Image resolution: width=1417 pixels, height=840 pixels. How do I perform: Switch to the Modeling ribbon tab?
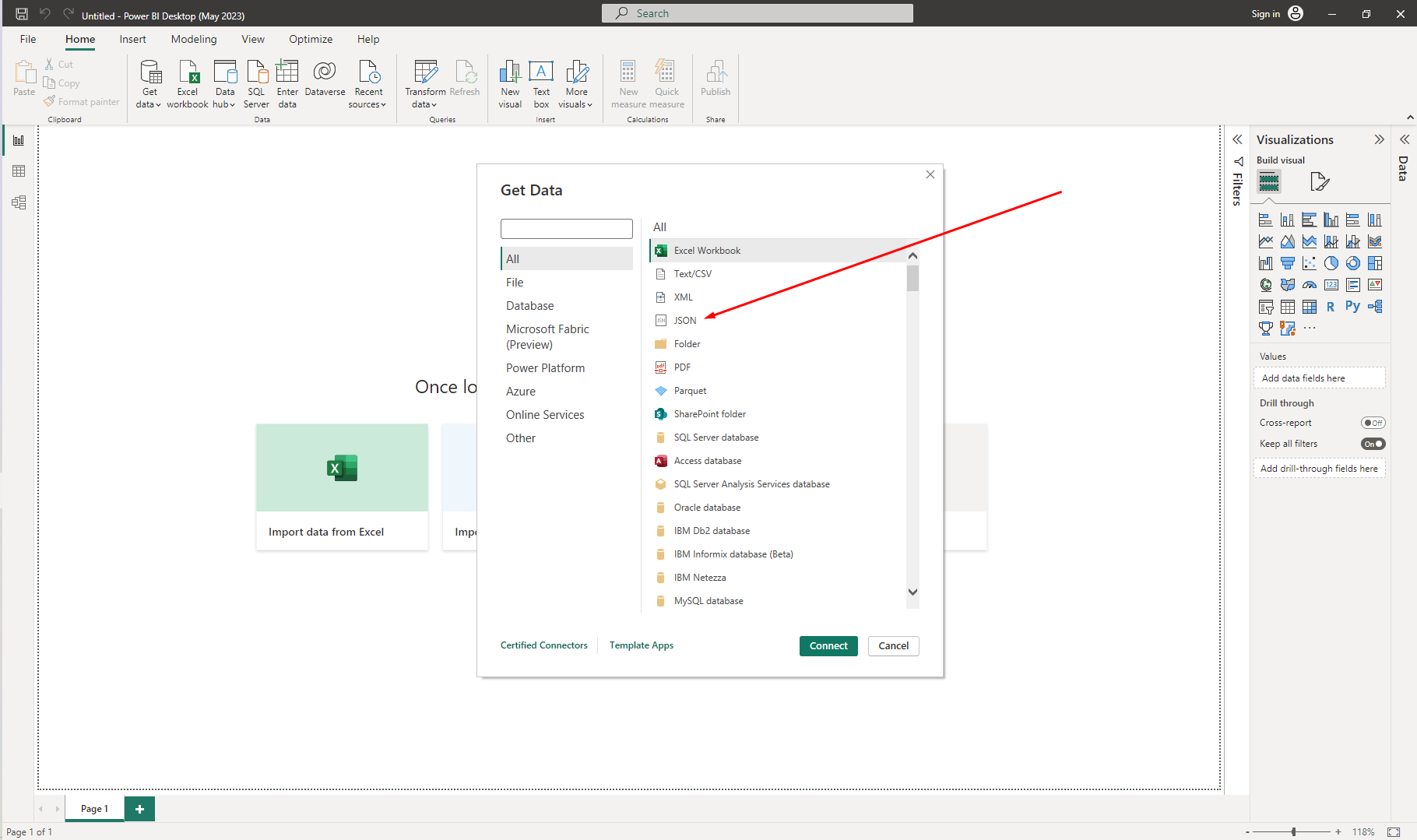point(194,39)
